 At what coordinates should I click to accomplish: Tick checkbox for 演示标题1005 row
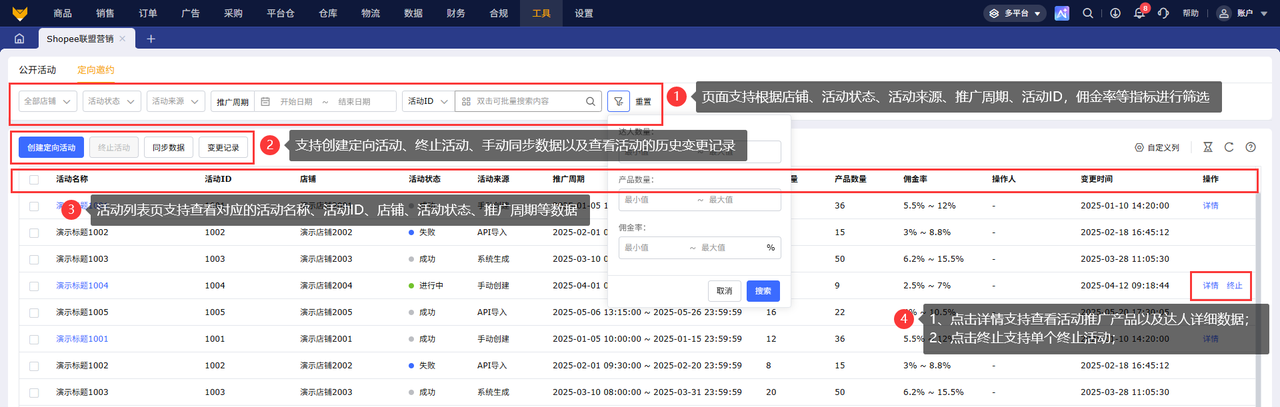point(34,312)
